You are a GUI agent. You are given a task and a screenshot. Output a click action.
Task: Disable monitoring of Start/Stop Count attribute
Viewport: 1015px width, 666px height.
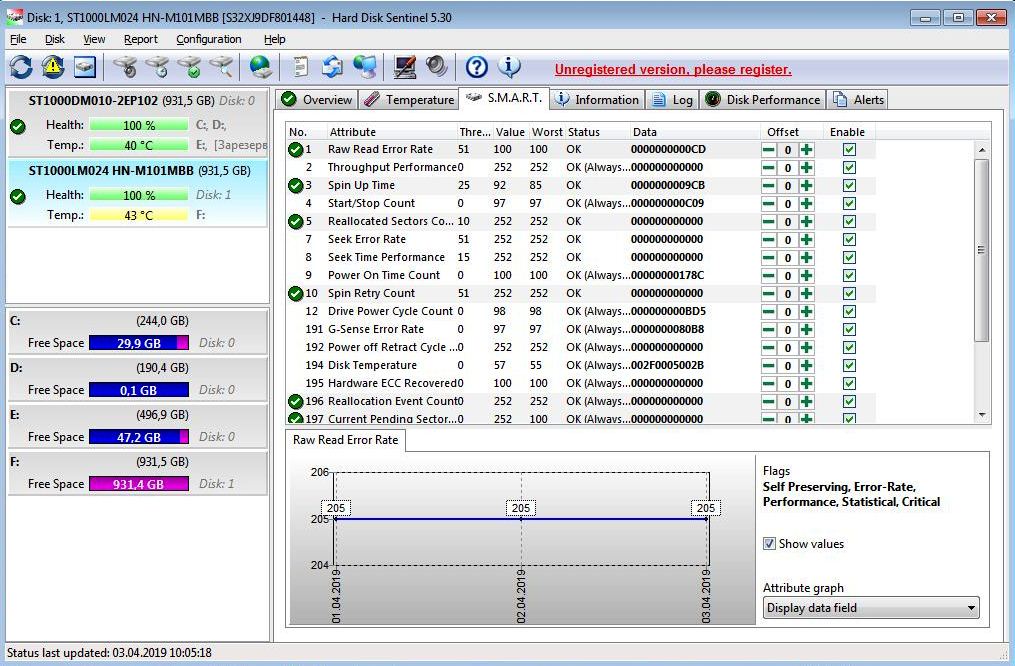click(849, 204)
